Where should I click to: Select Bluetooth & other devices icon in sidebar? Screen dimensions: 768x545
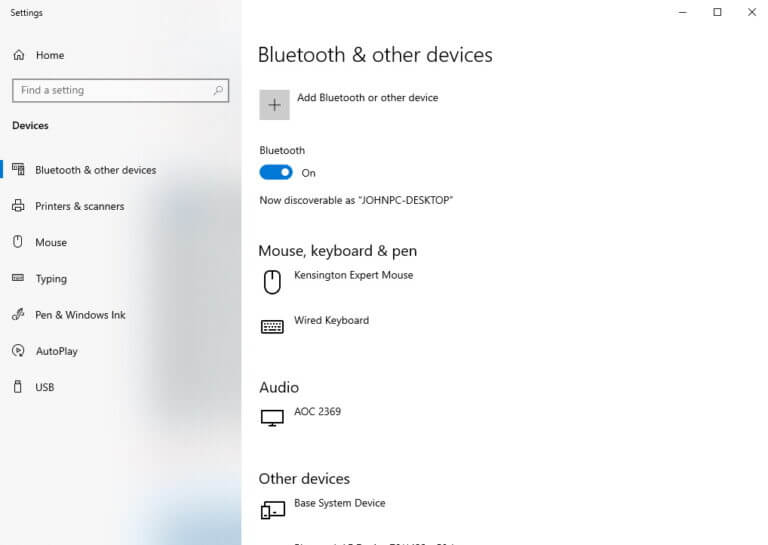click(x=18, y=169)
